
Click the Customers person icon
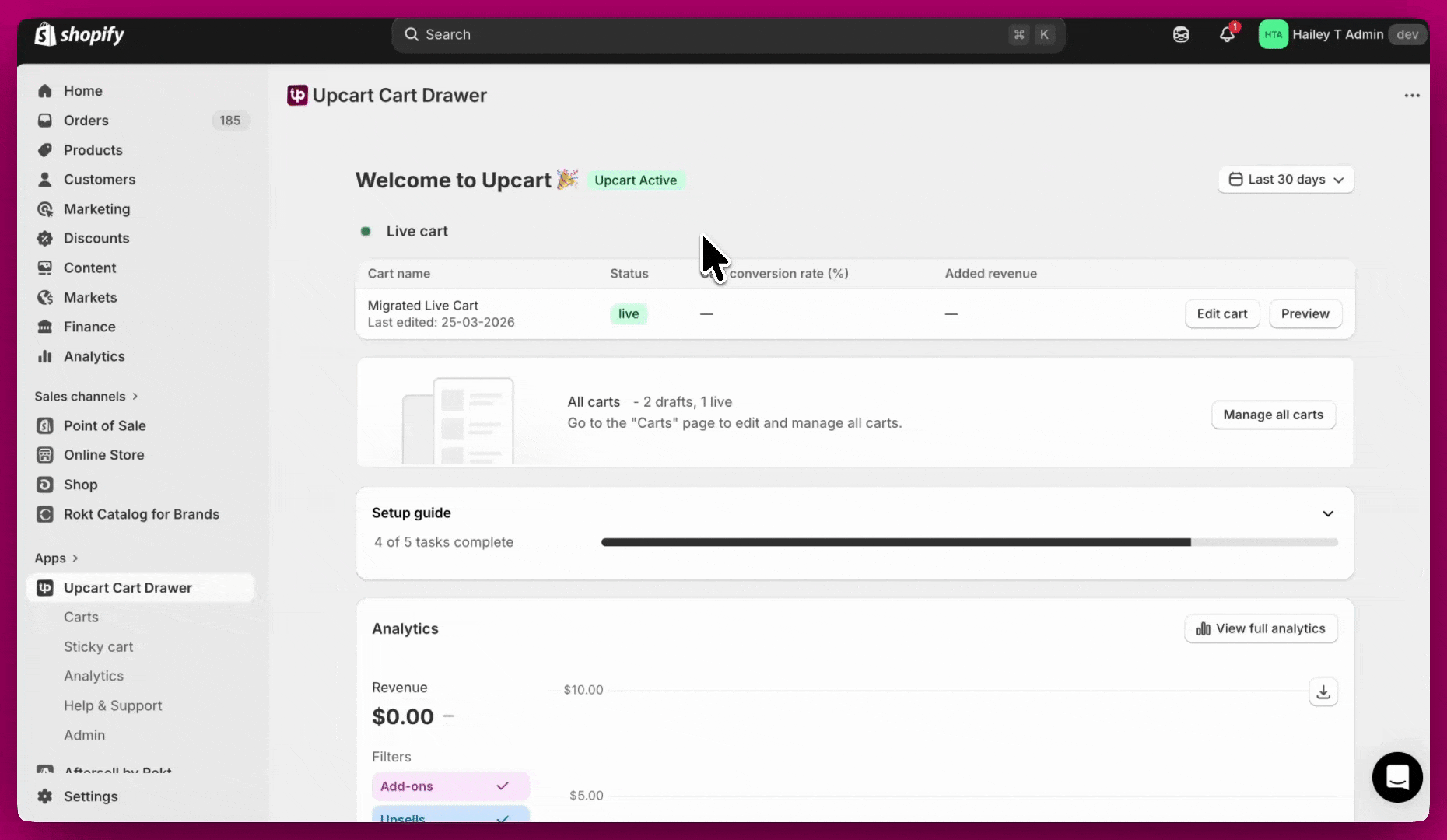pyautogui.click(x=45, y=180)
